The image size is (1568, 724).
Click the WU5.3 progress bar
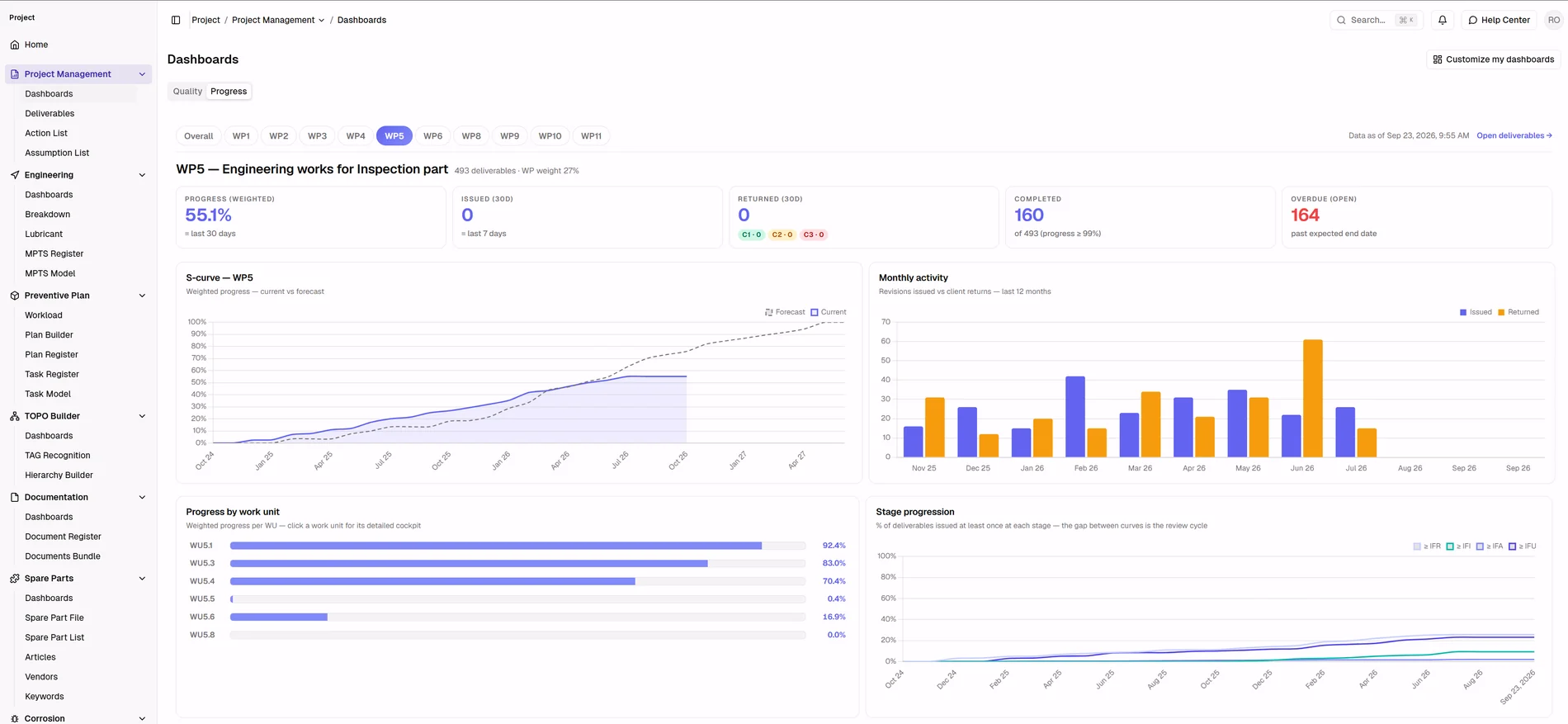[517, 564]
